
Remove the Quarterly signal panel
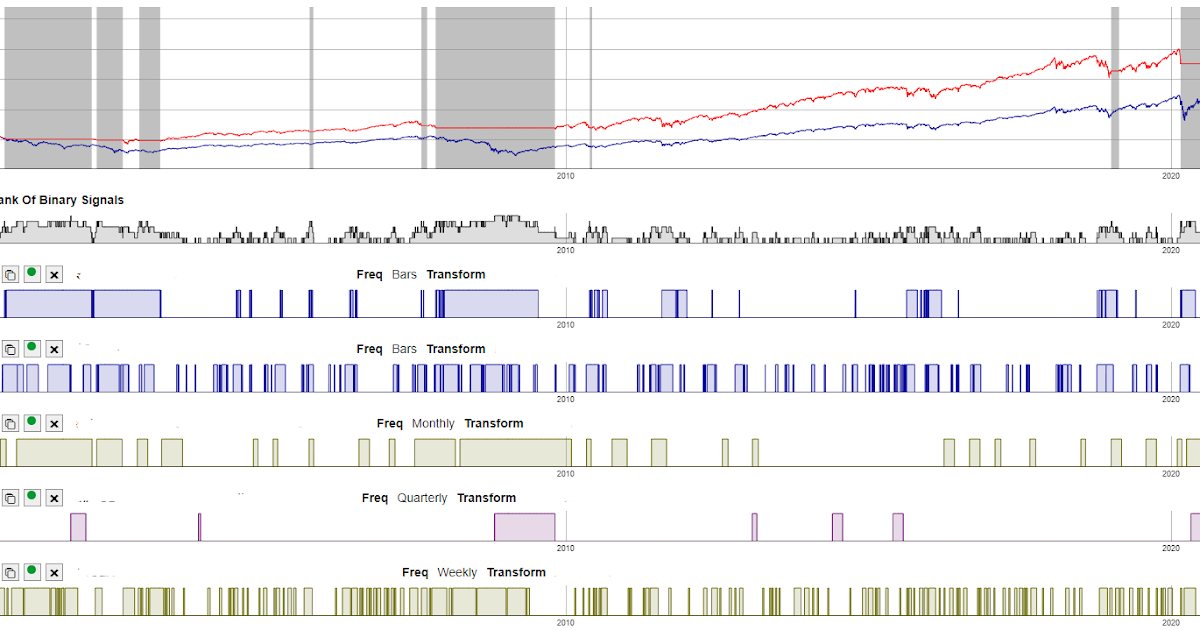54,497
